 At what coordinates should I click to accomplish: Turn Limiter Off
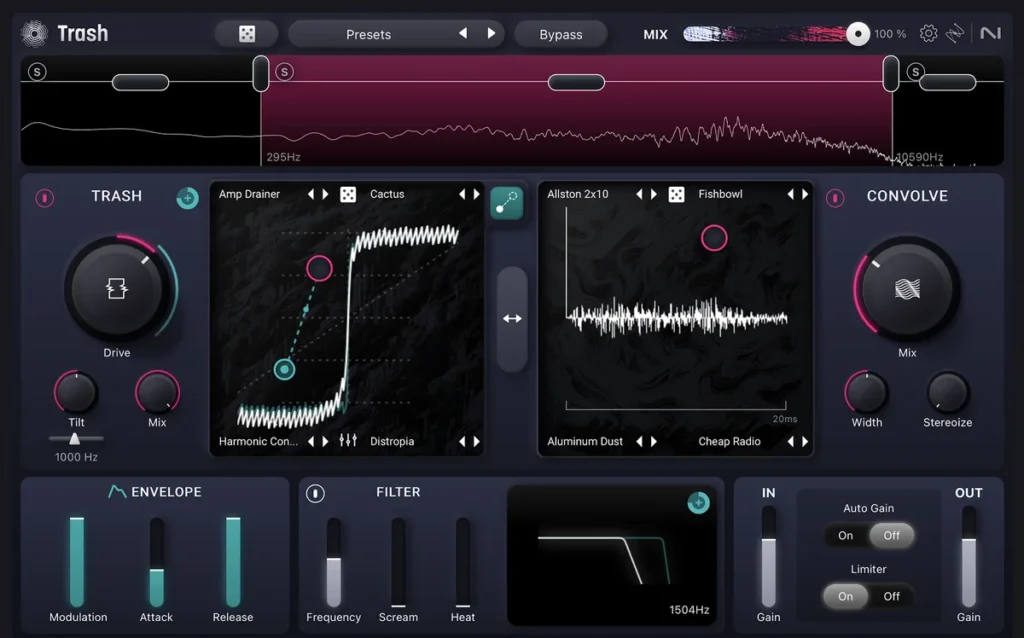tap(891, 596)
